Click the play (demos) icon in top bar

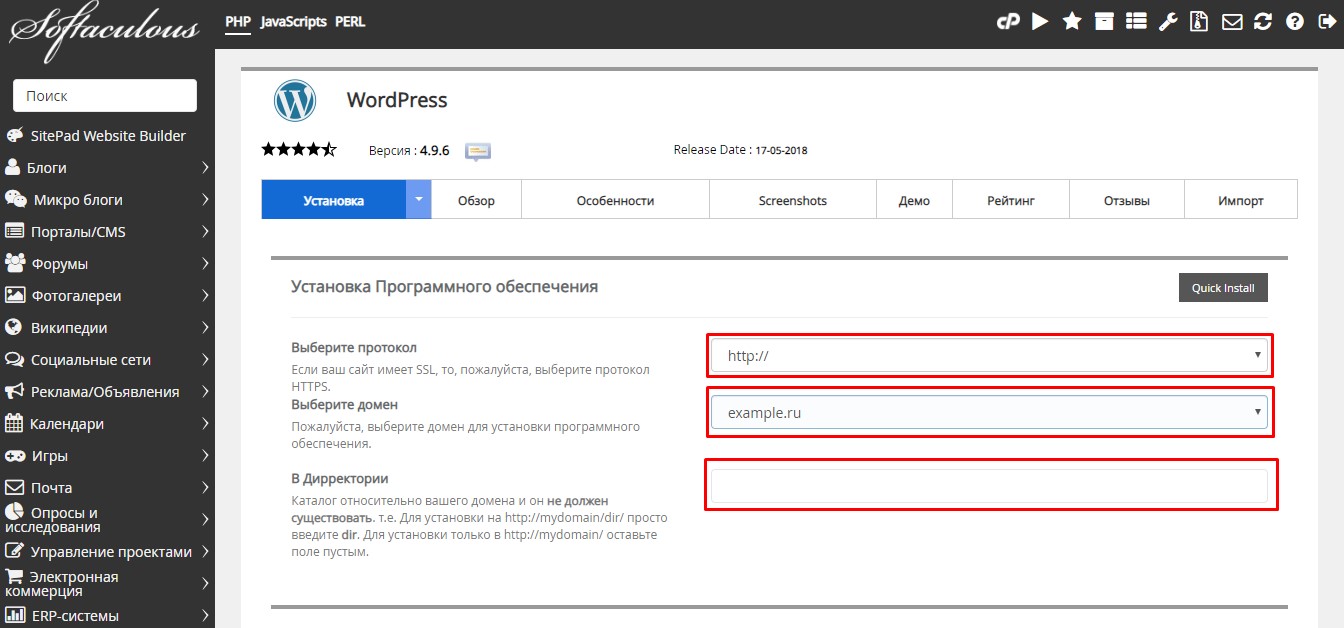click(1040, 21)
